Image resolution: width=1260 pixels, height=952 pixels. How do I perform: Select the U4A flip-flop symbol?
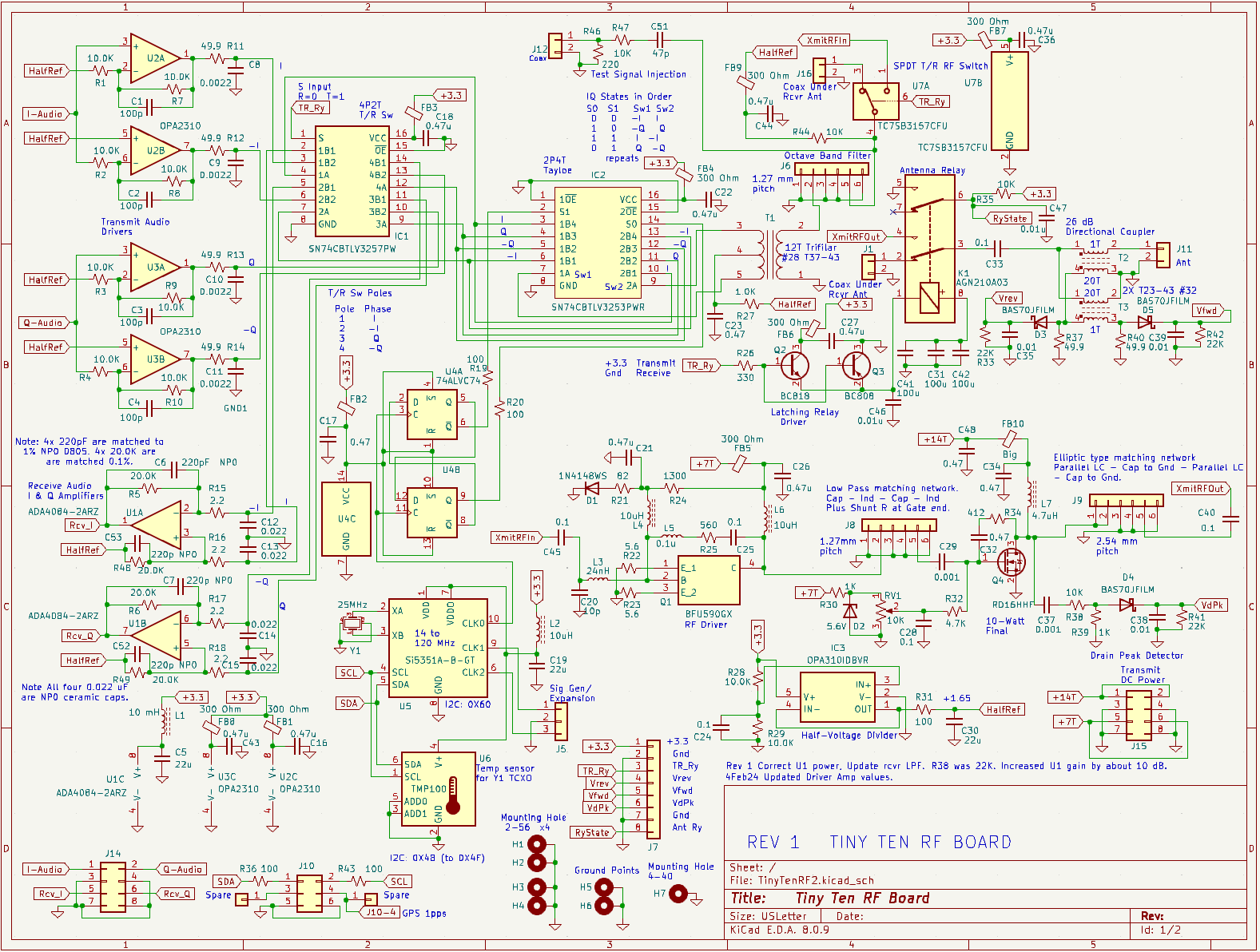coord(432,415)
